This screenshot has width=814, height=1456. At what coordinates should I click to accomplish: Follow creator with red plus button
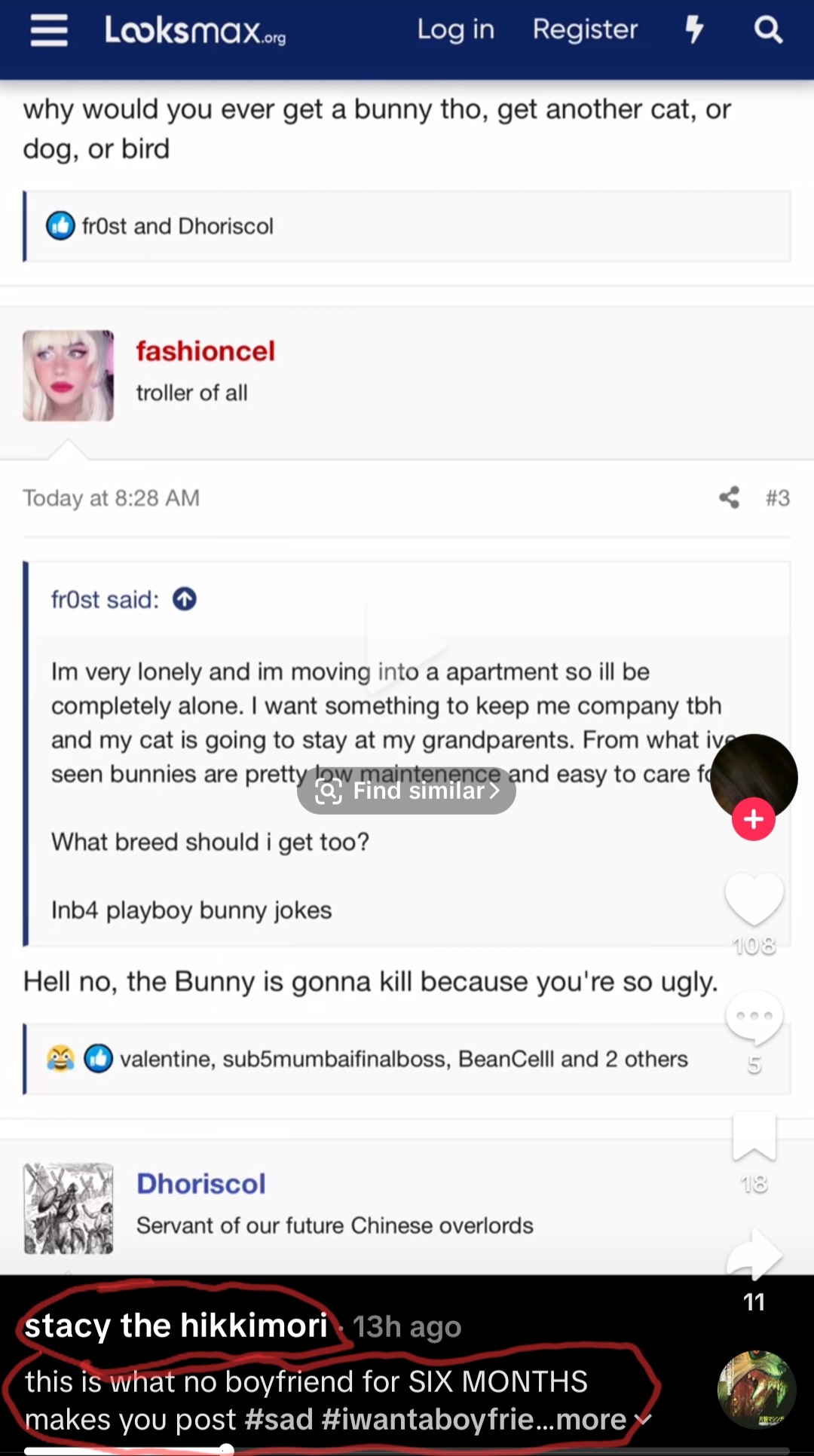(x=754, y=818)
